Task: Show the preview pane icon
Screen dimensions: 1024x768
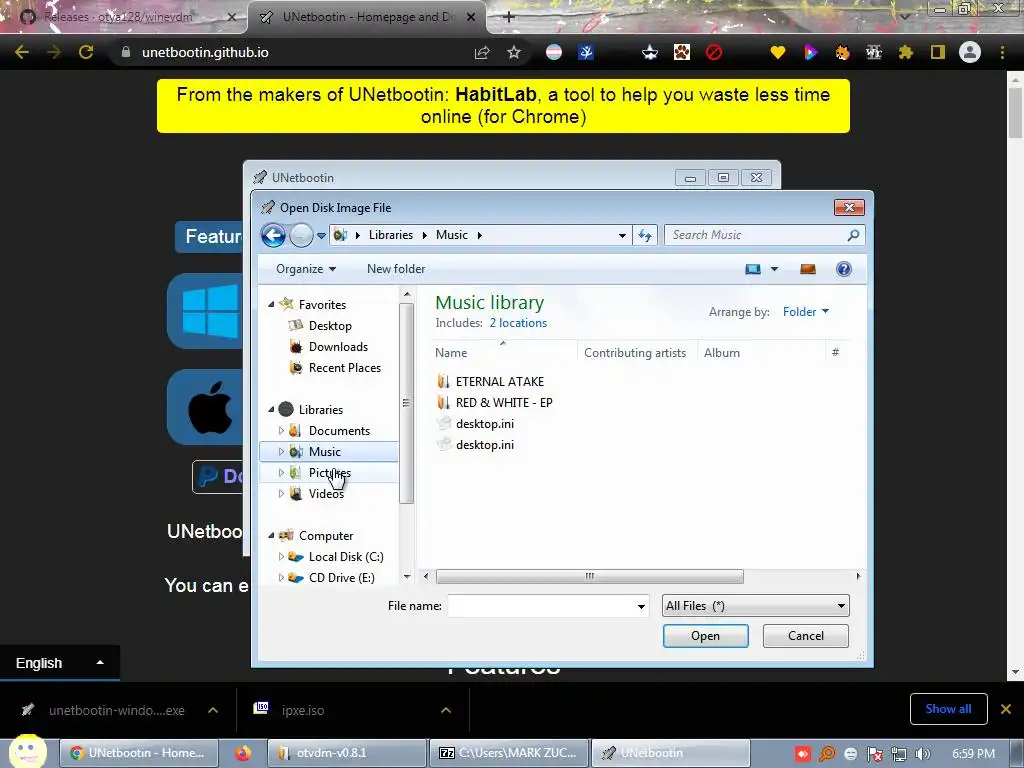Action: (808, 269)
